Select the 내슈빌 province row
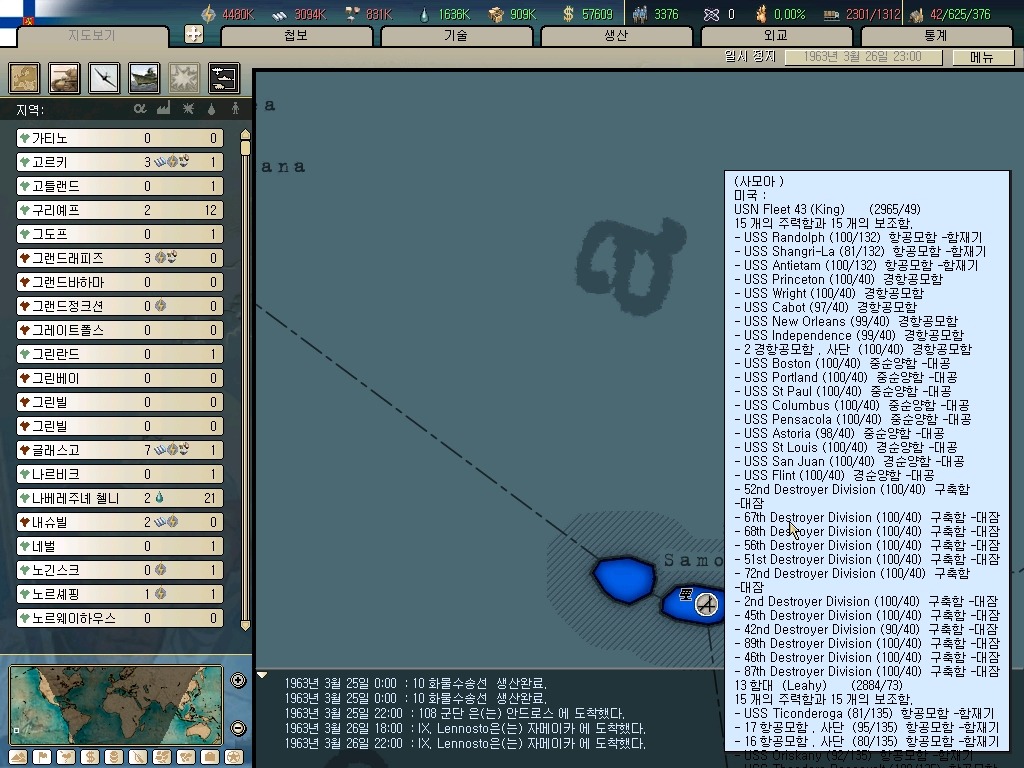This screenshot has height=768, width=1024. pos(120,522)
